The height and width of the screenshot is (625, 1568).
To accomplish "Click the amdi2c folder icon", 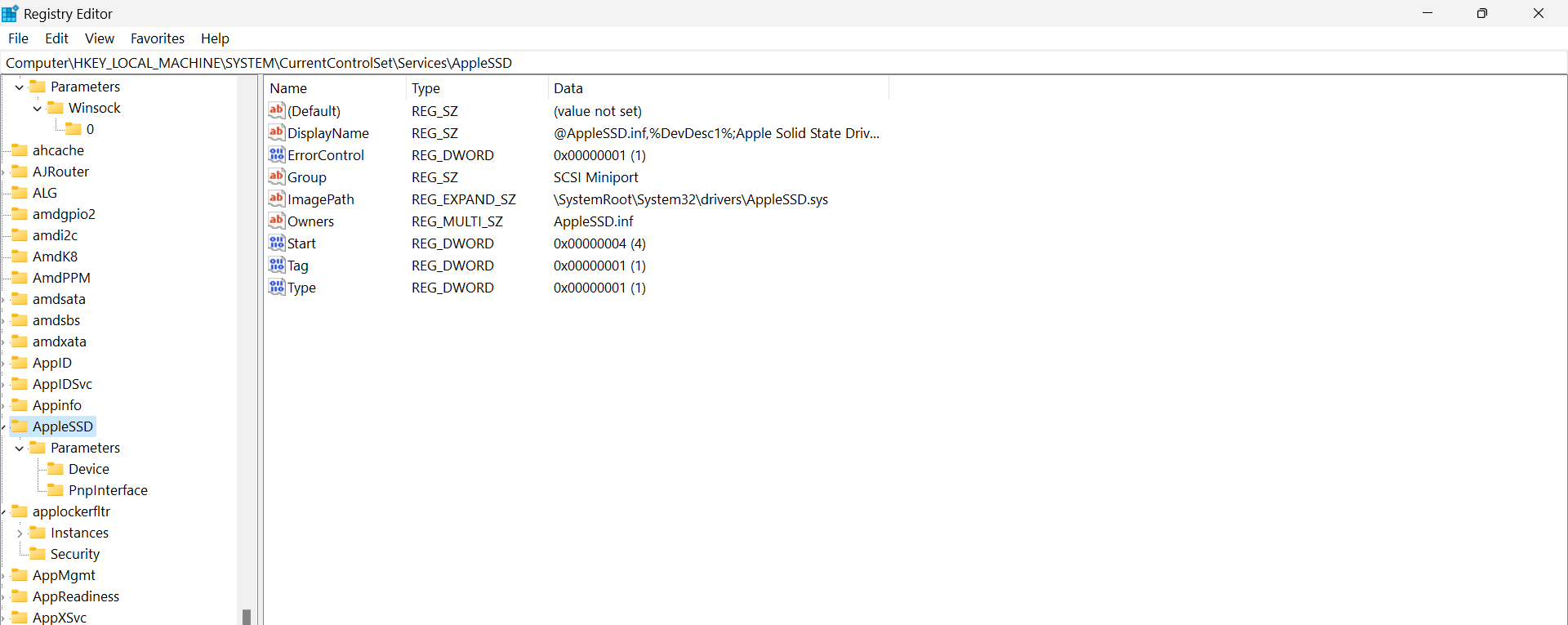I will coord(20,235).
